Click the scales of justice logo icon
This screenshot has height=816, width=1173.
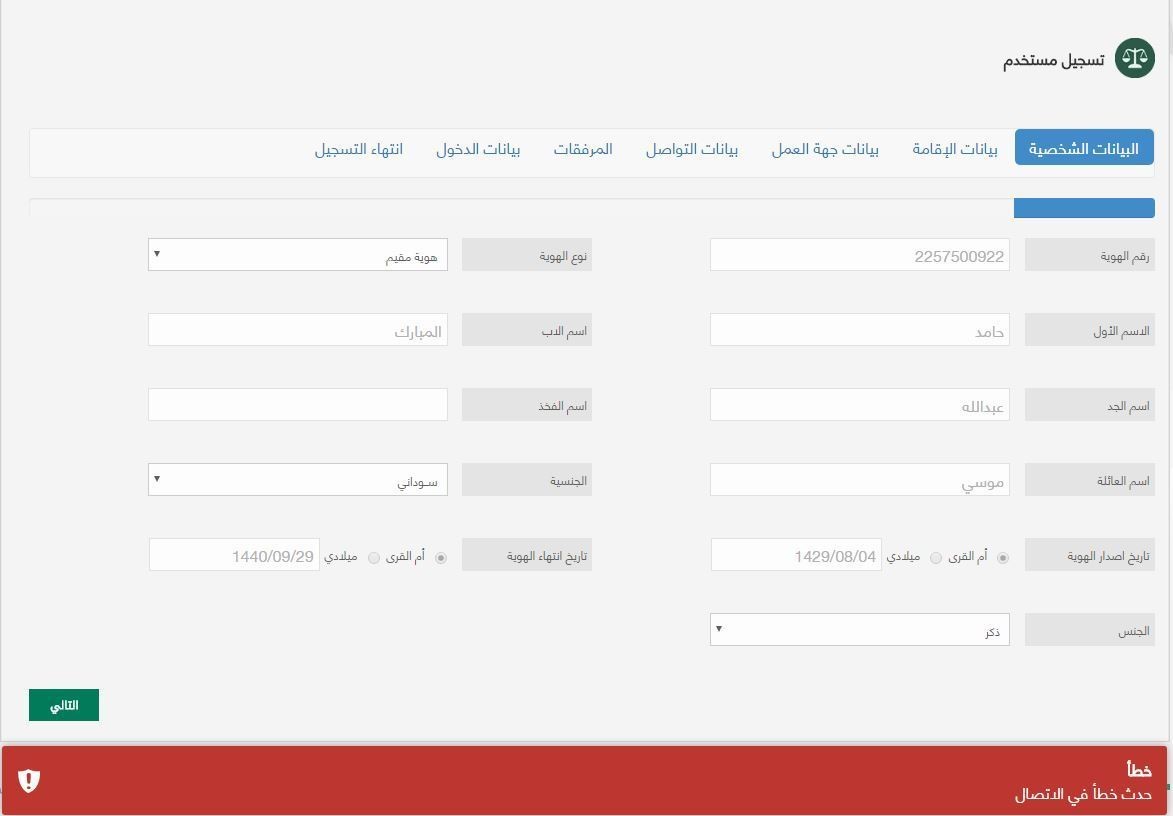(x=1134, y=59)
